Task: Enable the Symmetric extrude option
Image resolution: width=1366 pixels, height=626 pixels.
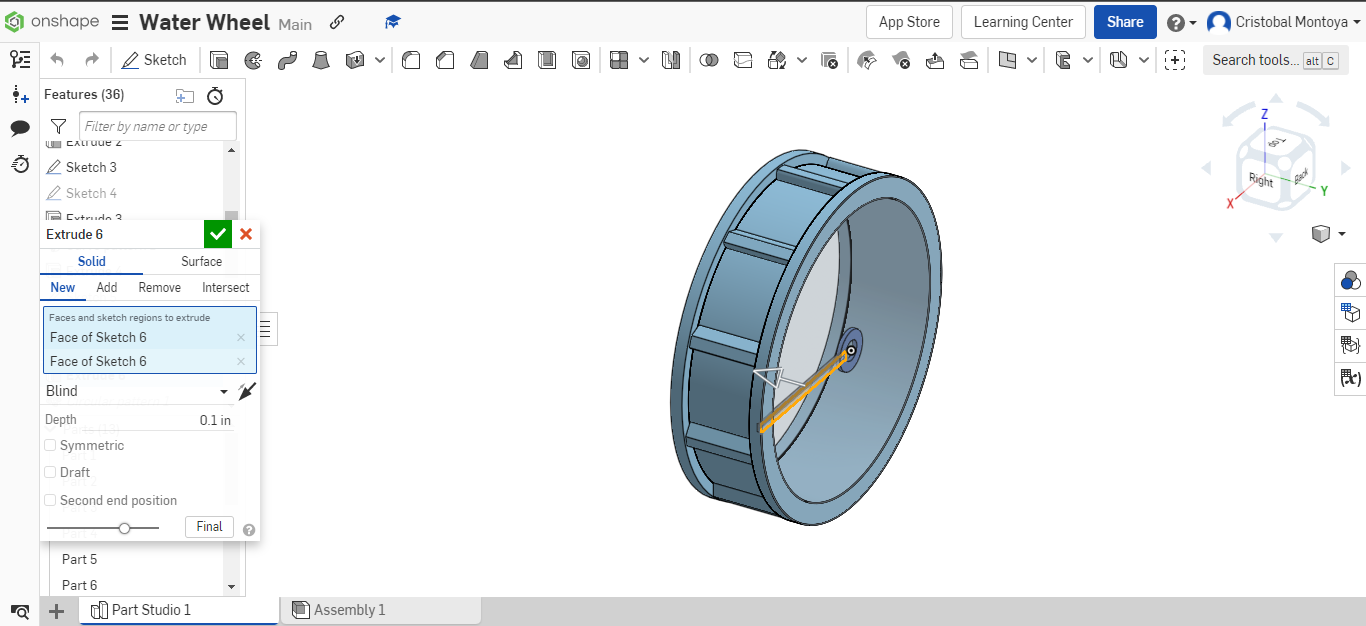Action: click(x=51, y=445)
